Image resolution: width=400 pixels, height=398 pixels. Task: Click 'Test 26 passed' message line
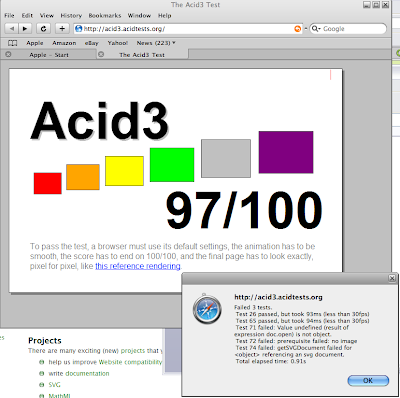click(x=302, y=314)
